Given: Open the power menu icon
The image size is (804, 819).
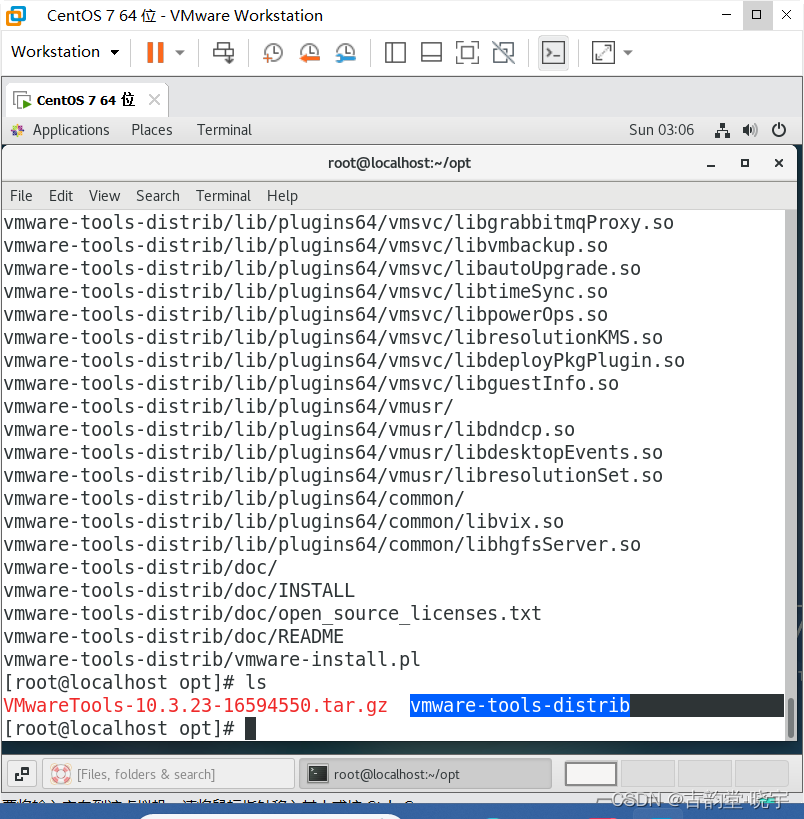Looking at the screenshot, I should tap(778, 130).
